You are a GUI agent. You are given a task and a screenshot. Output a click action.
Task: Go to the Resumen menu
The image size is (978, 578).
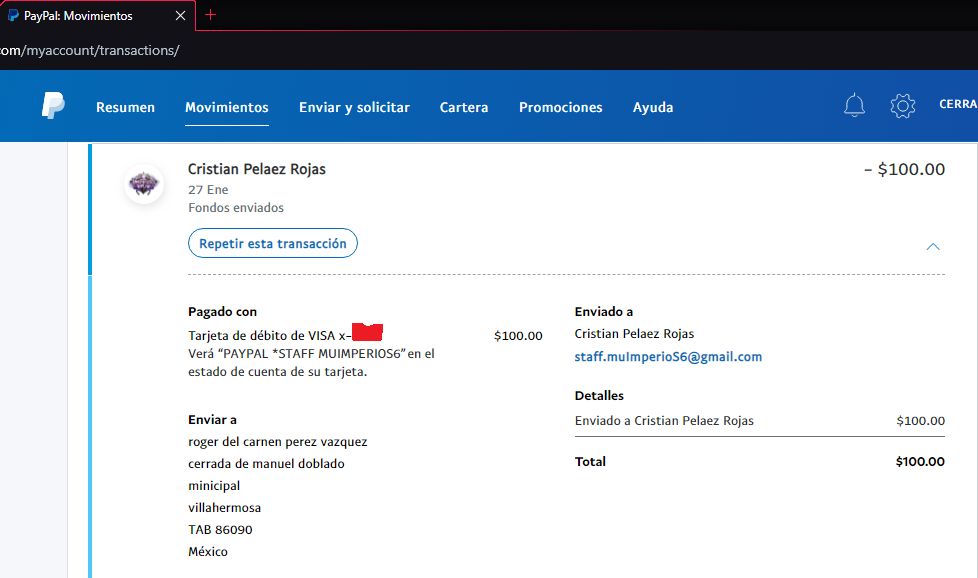click(x=125, y=107)
